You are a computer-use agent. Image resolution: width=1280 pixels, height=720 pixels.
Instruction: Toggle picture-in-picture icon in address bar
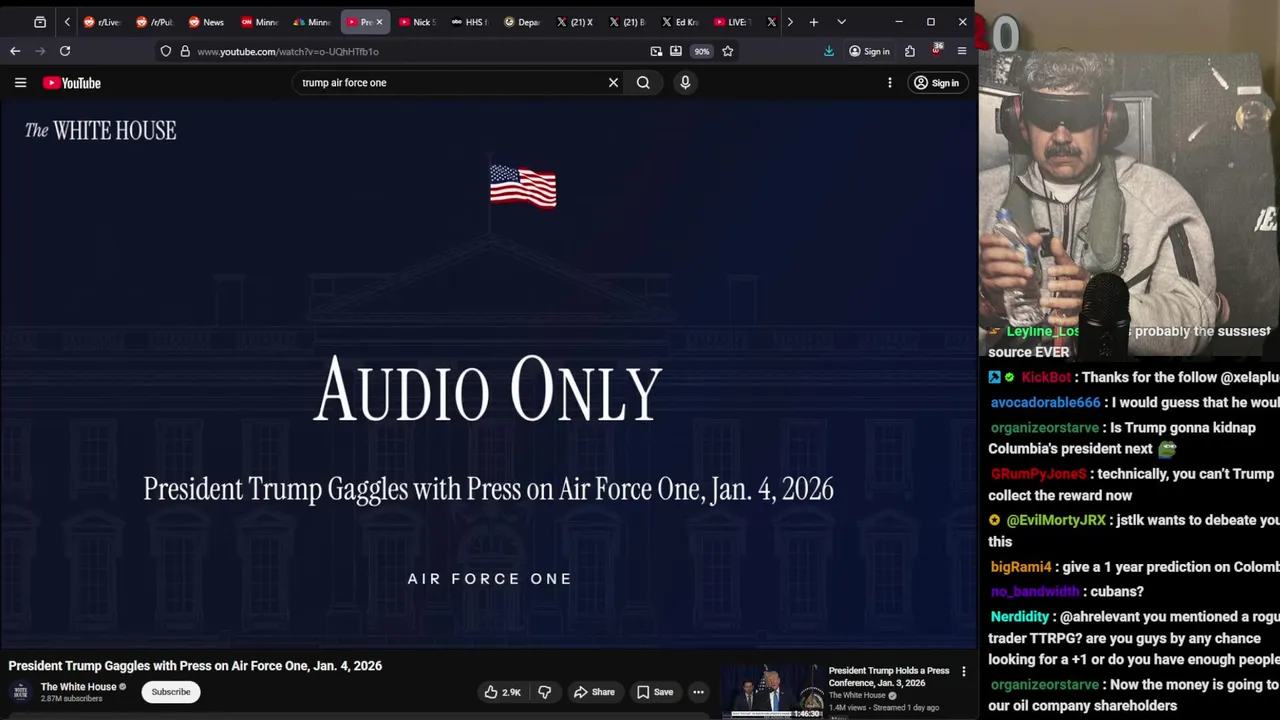pyautogui.click(x=656, y=51)
